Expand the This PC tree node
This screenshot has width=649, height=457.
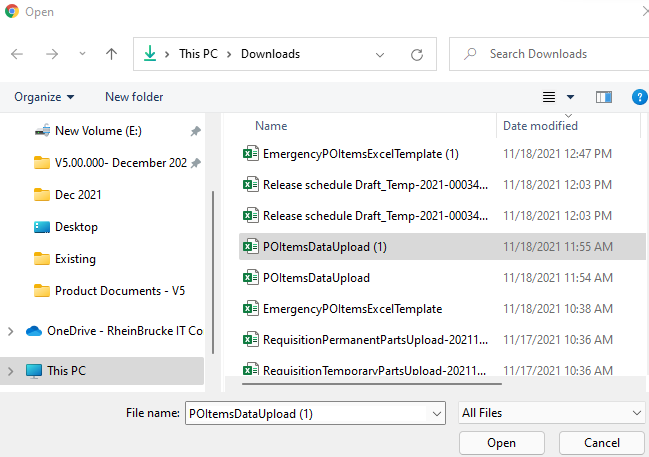11,371
